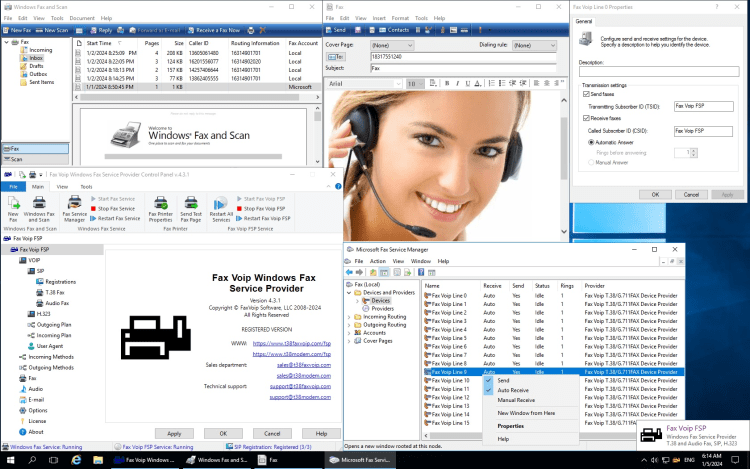Switch to View tab in Fax Voip ribbon
The image size is (750, 469).
[62, 187]
